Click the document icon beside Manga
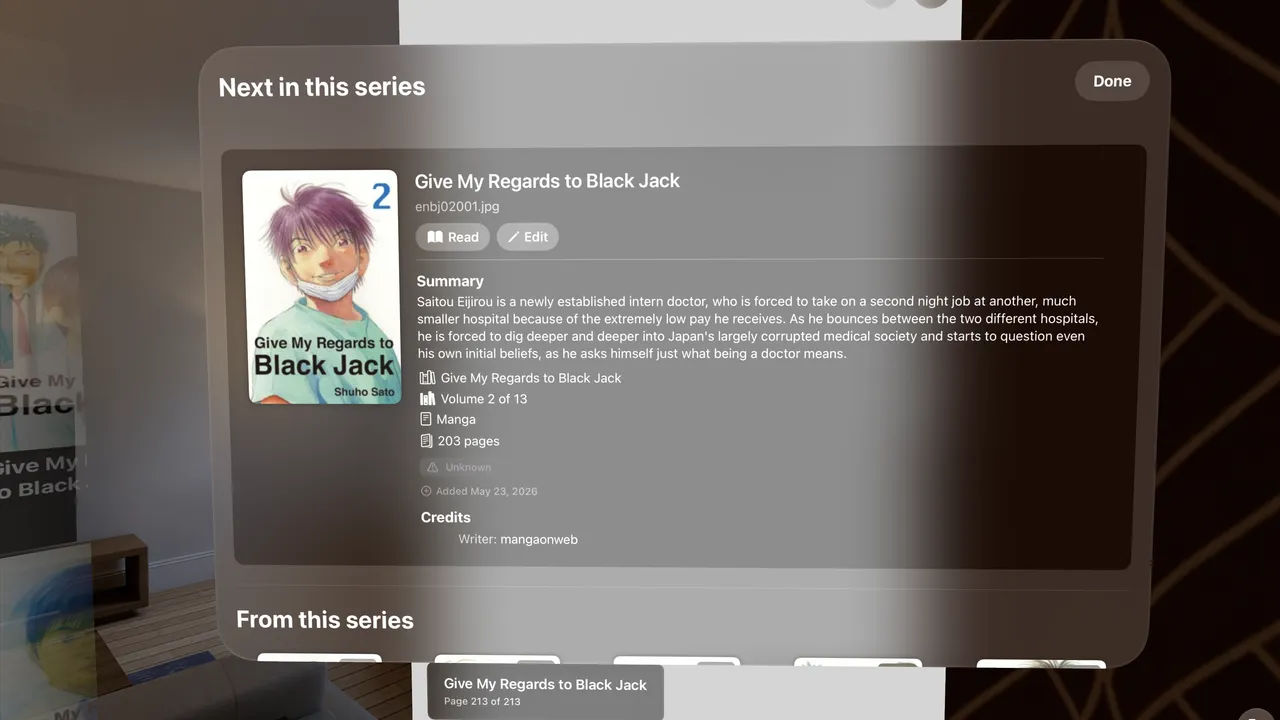1280x720 pixels. click(426, 420)
